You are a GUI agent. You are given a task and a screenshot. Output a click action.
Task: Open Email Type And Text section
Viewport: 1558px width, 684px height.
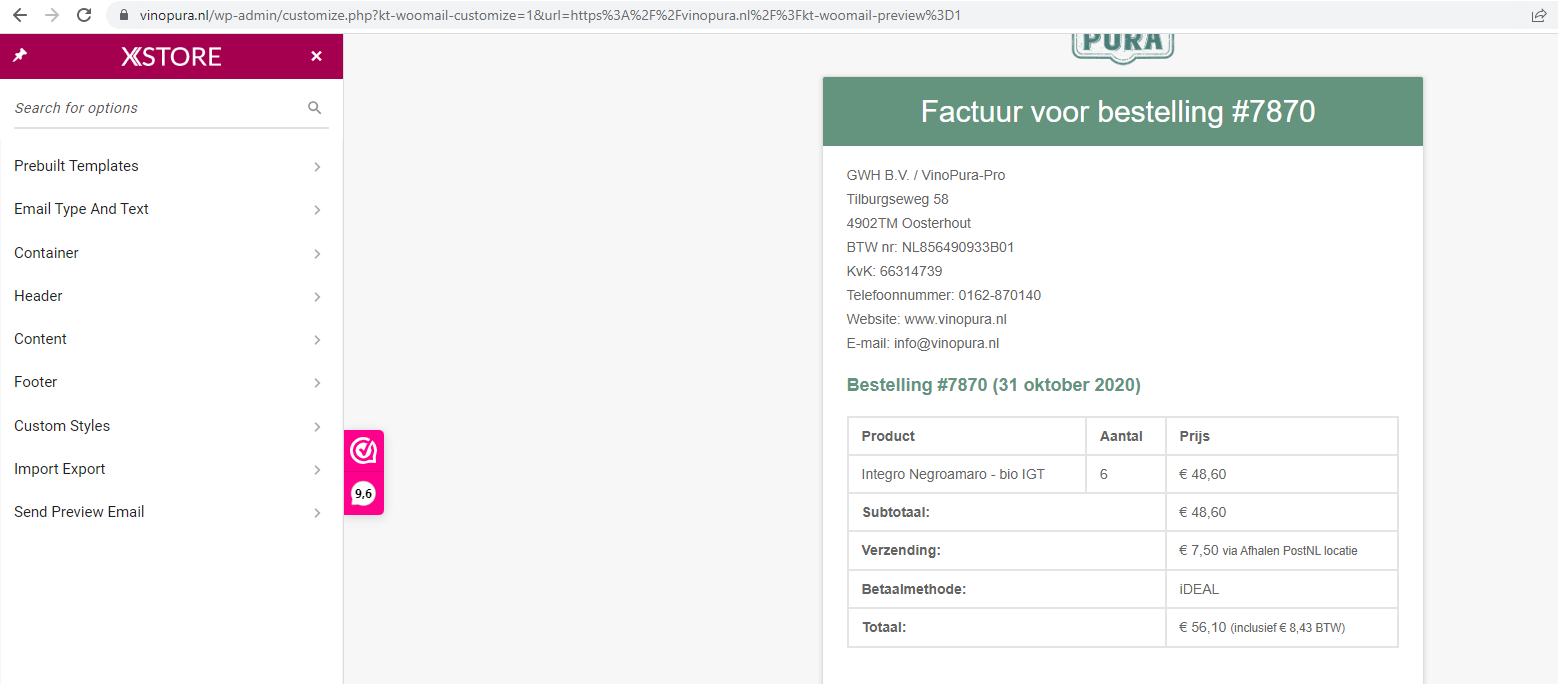[x=171, y=209]
